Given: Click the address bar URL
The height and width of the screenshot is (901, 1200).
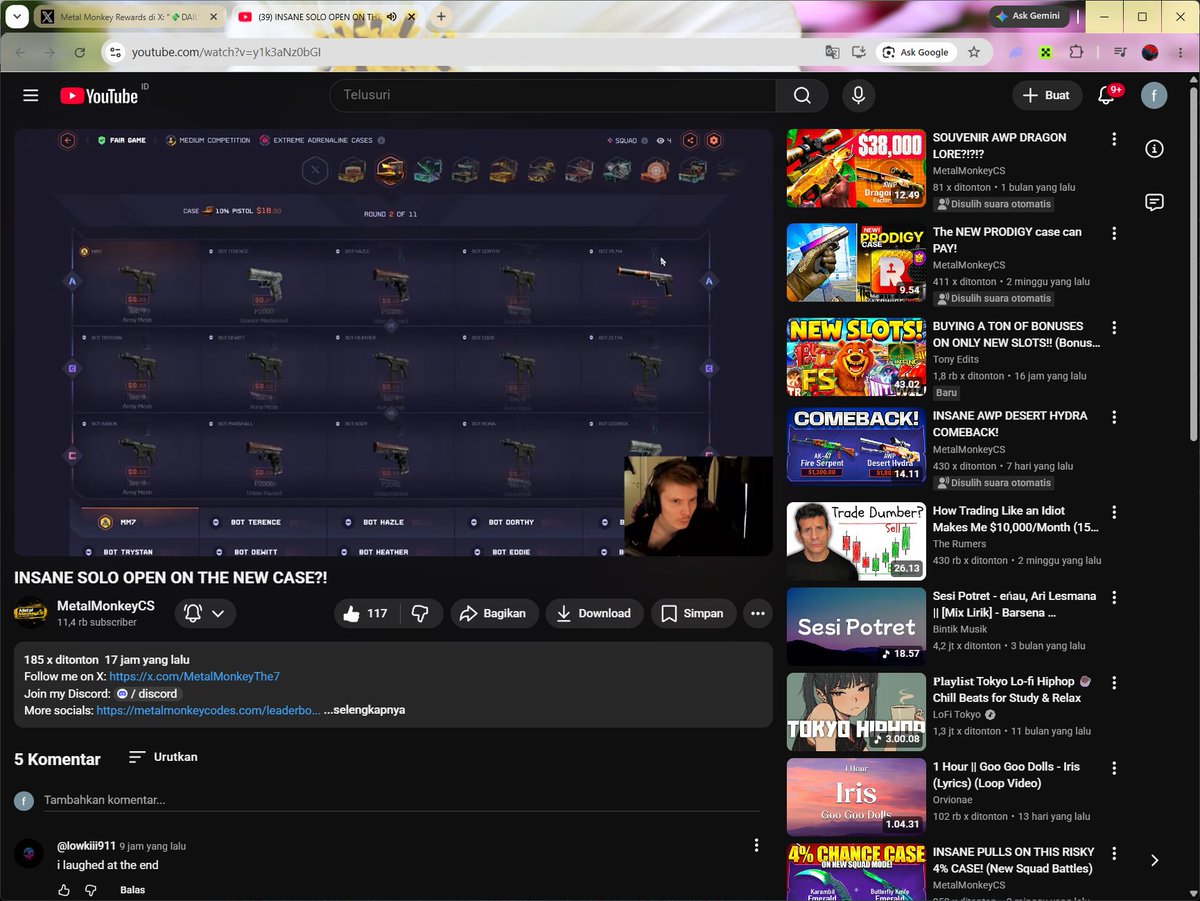Looking at the screenshot, I should (226, 52).
